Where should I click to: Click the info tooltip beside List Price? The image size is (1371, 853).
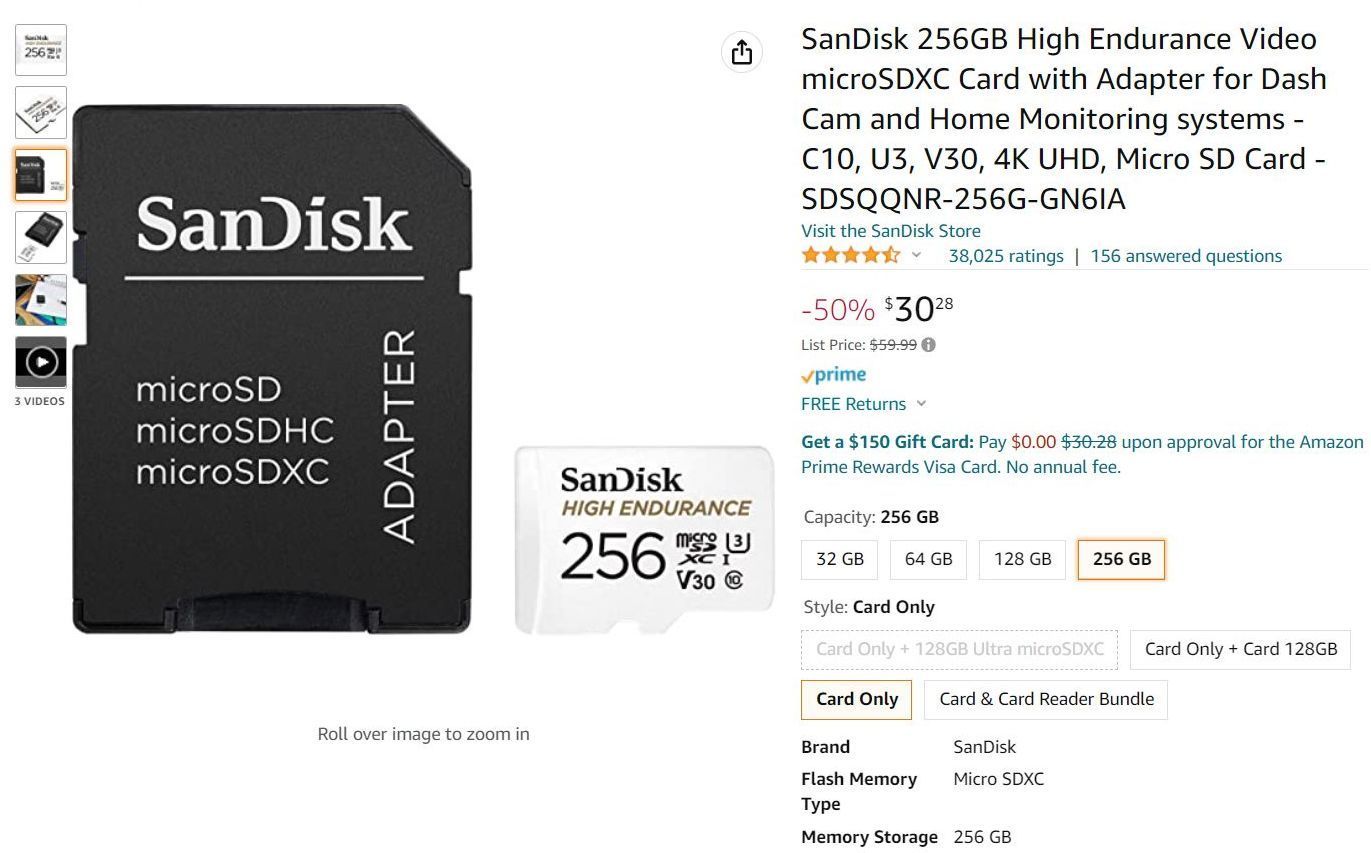click(x=930, y=344)
